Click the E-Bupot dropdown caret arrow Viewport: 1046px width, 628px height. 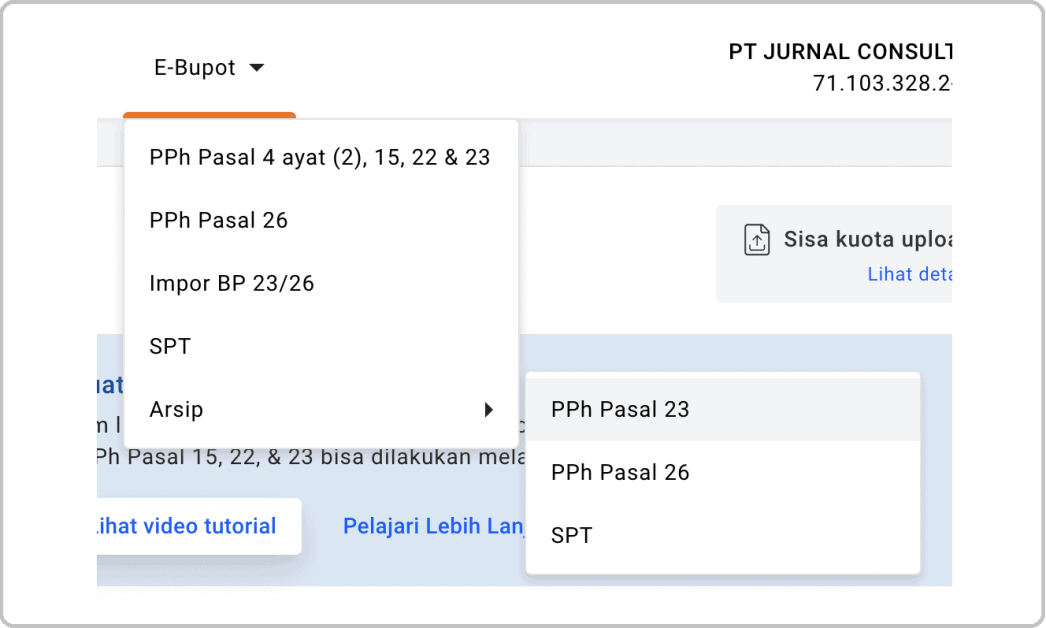pyautogui.click(x=257, y=68)
